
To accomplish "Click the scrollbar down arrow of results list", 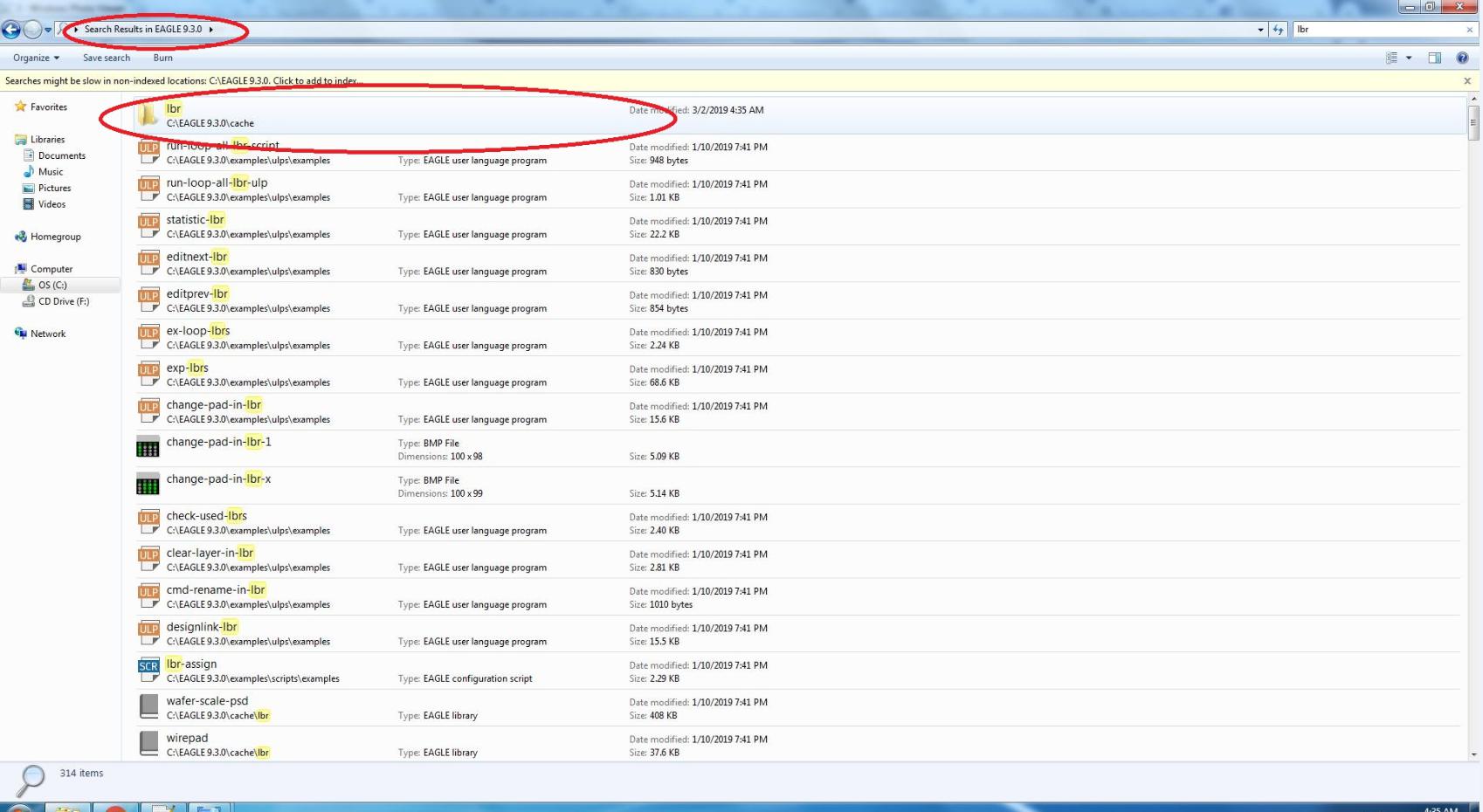I will [x=1474, y=754].
